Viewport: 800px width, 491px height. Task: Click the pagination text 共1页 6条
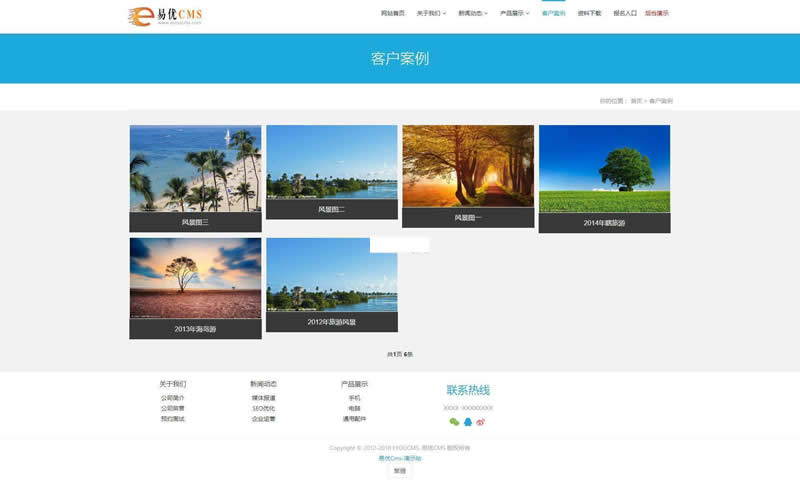(x=400, y=354)
